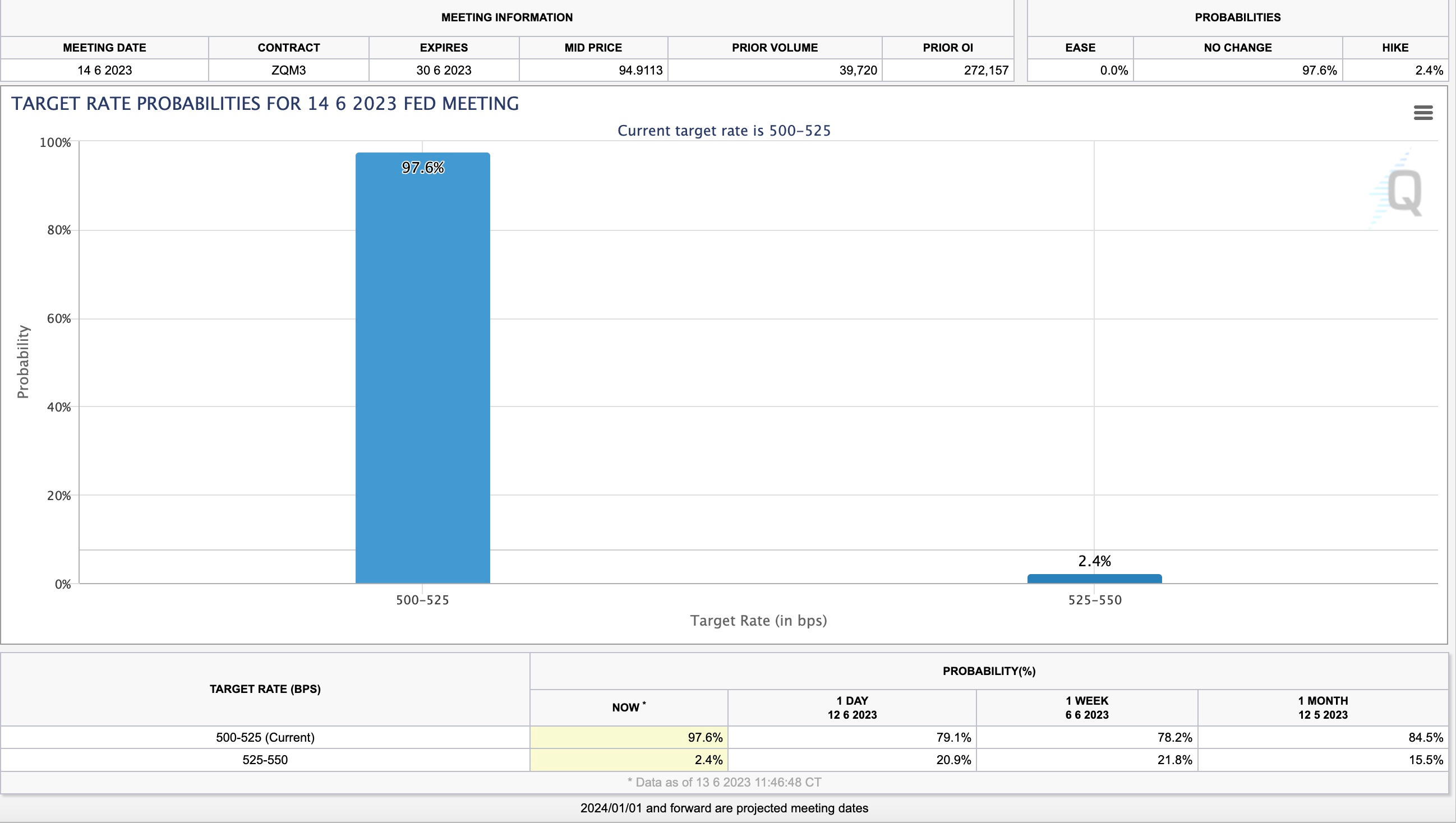Image resolution: width=1456 pixels, height=823 pixels.
Task: Select the PRIOR OI value 272,157
Action: (x=985, y=70)
